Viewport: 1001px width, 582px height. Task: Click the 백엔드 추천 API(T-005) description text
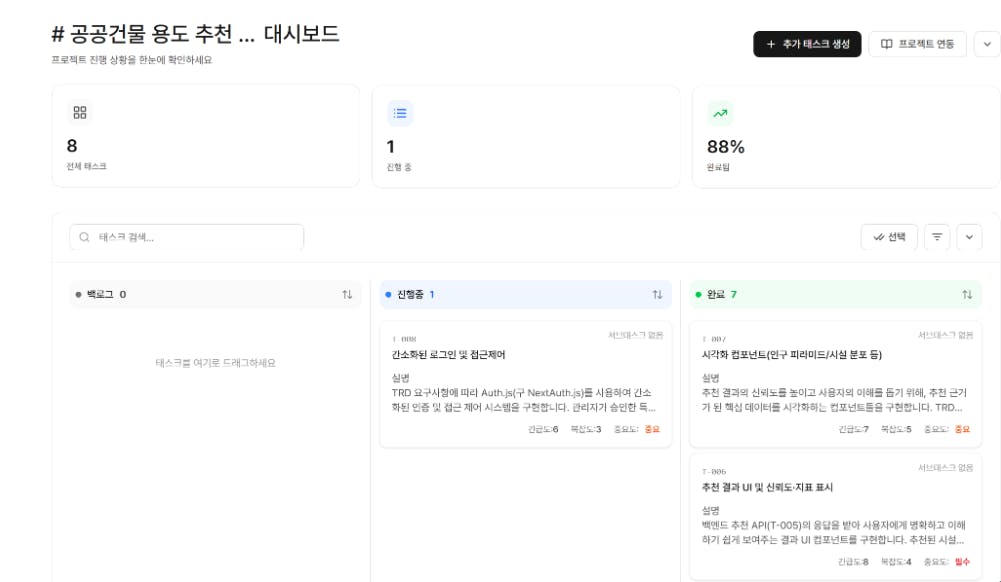[x=834, y=533]
